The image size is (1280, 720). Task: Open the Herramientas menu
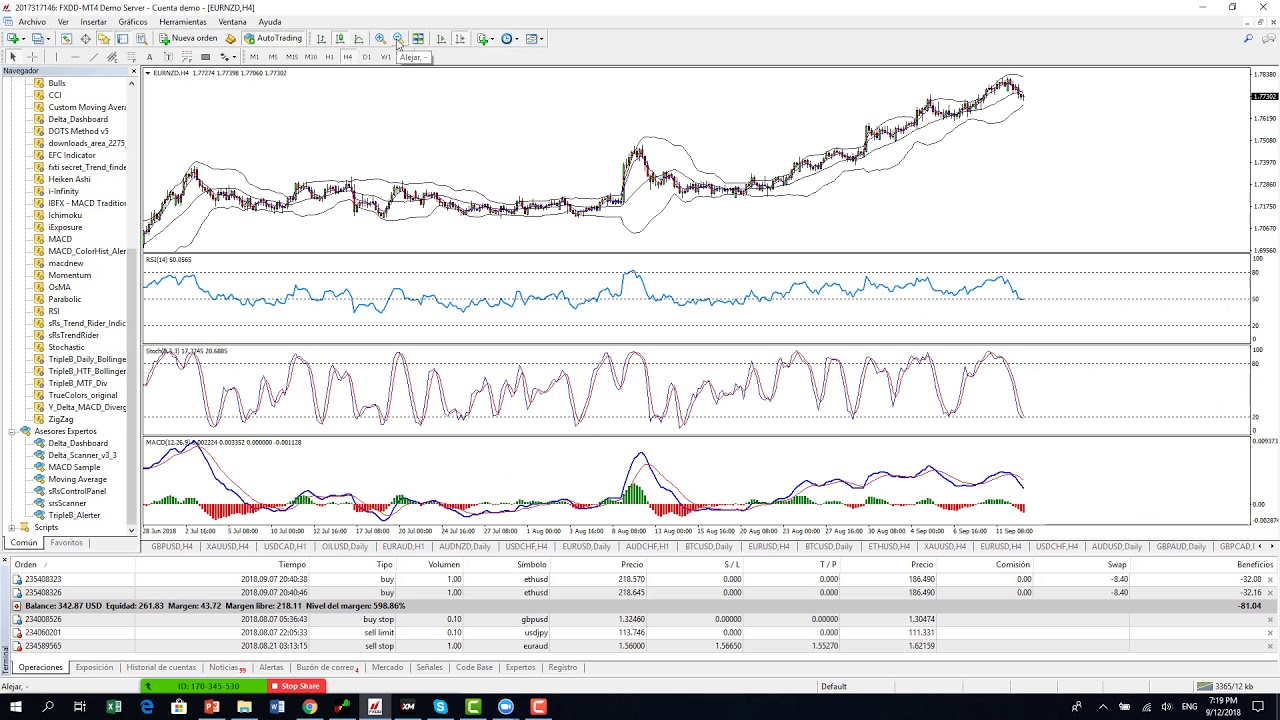[183, 22]
